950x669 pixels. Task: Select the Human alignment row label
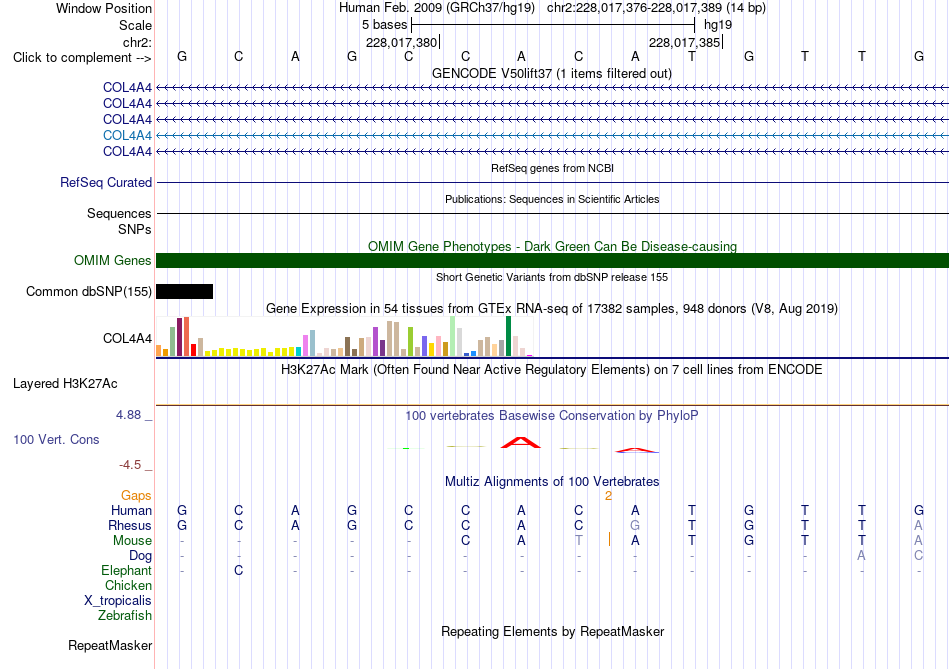pos(131,510)
